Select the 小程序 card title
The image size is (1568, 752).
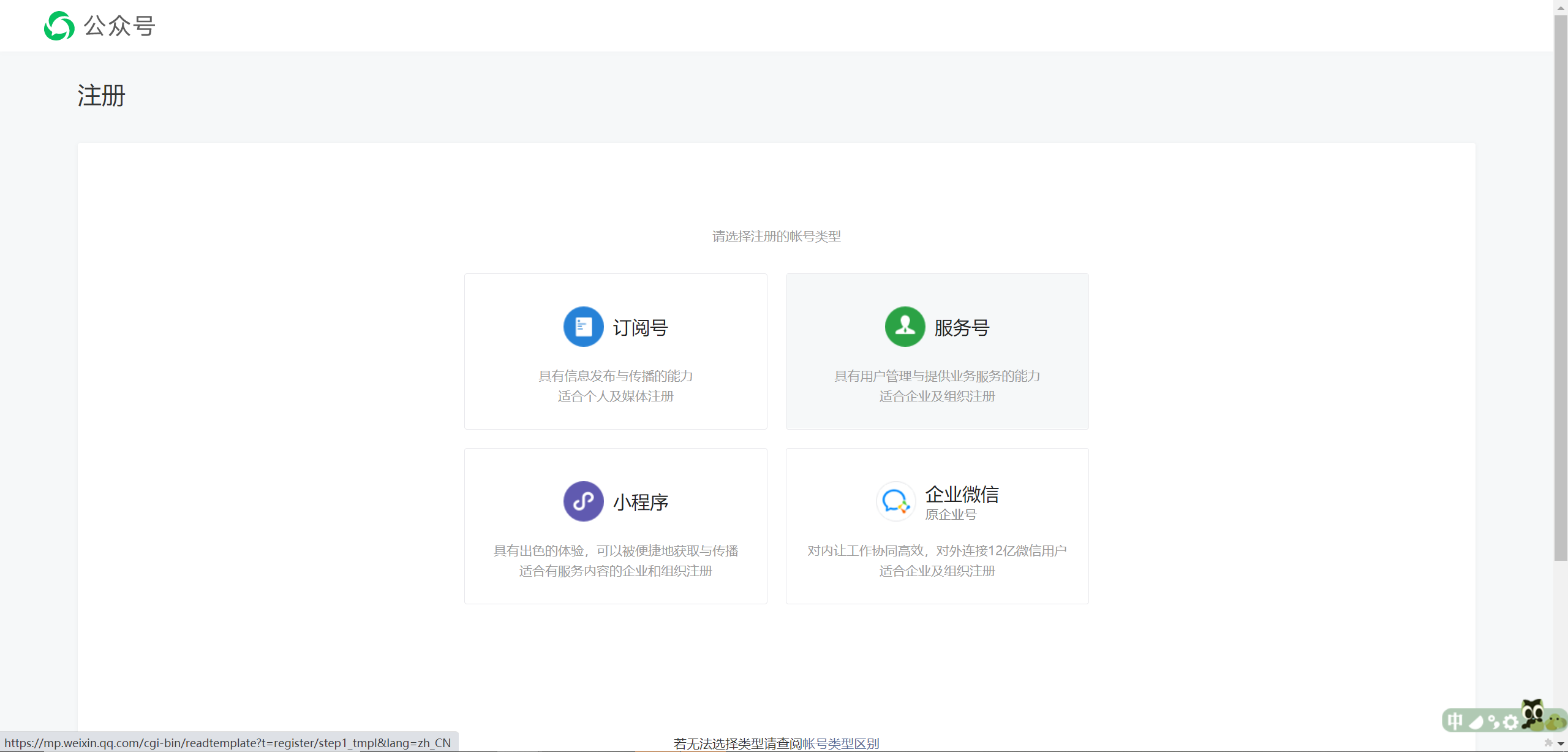coord(641,503)
